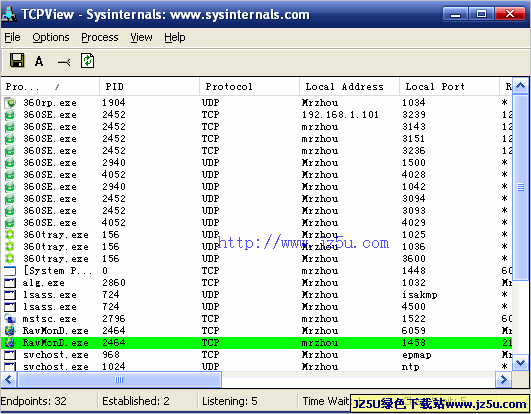Click PID 968 on svchost.exe row
531x414 pixels.
(111, 355)
